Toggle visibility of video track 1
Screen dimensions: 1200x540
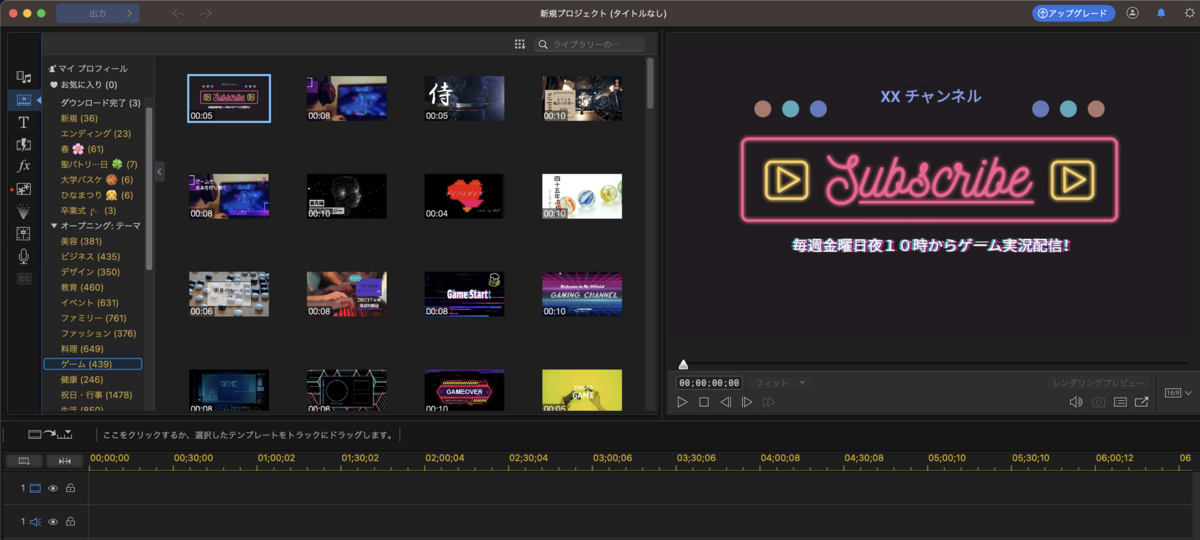pyautogui.click(x=53, y=488)
